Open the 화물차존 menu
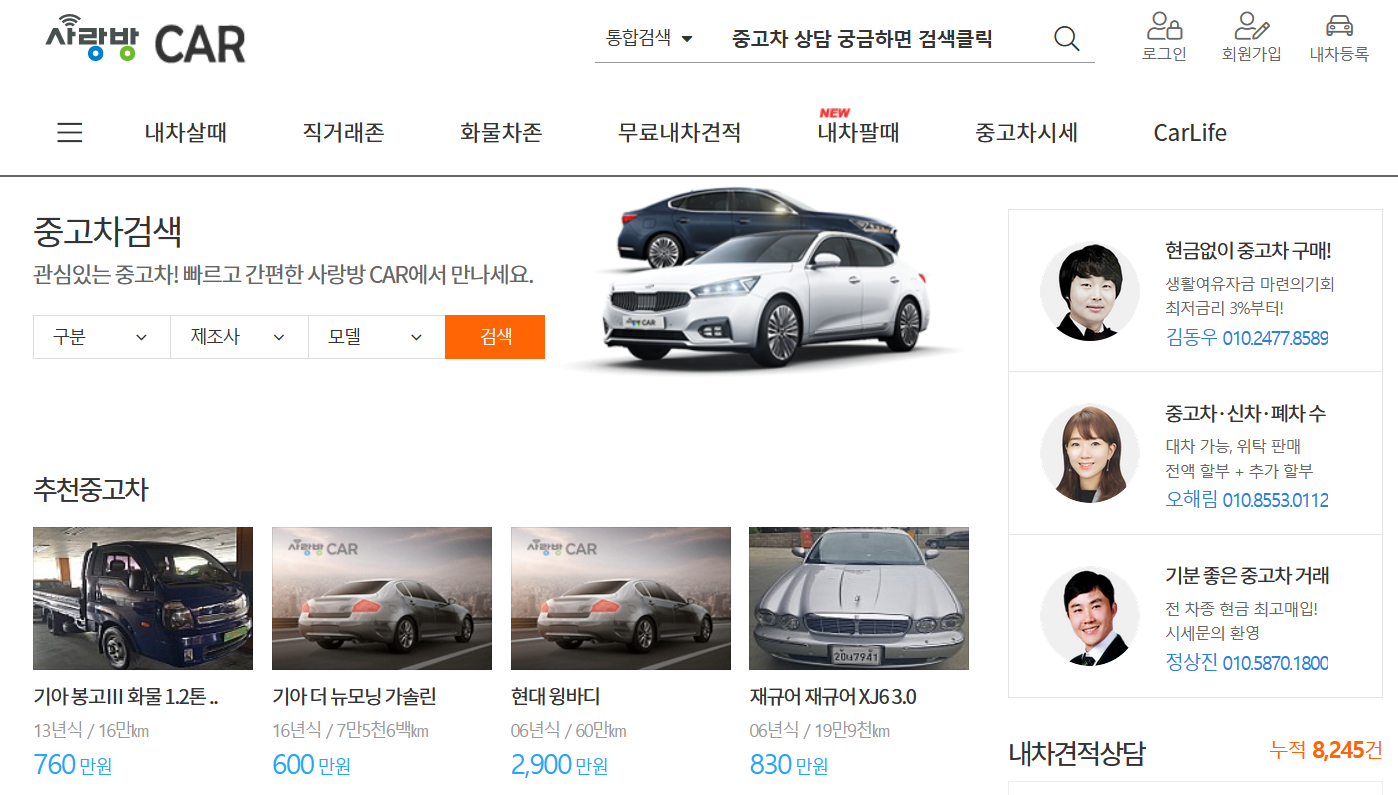The image size is (1398, 795). pyautogui.click(x=501, y=132)
